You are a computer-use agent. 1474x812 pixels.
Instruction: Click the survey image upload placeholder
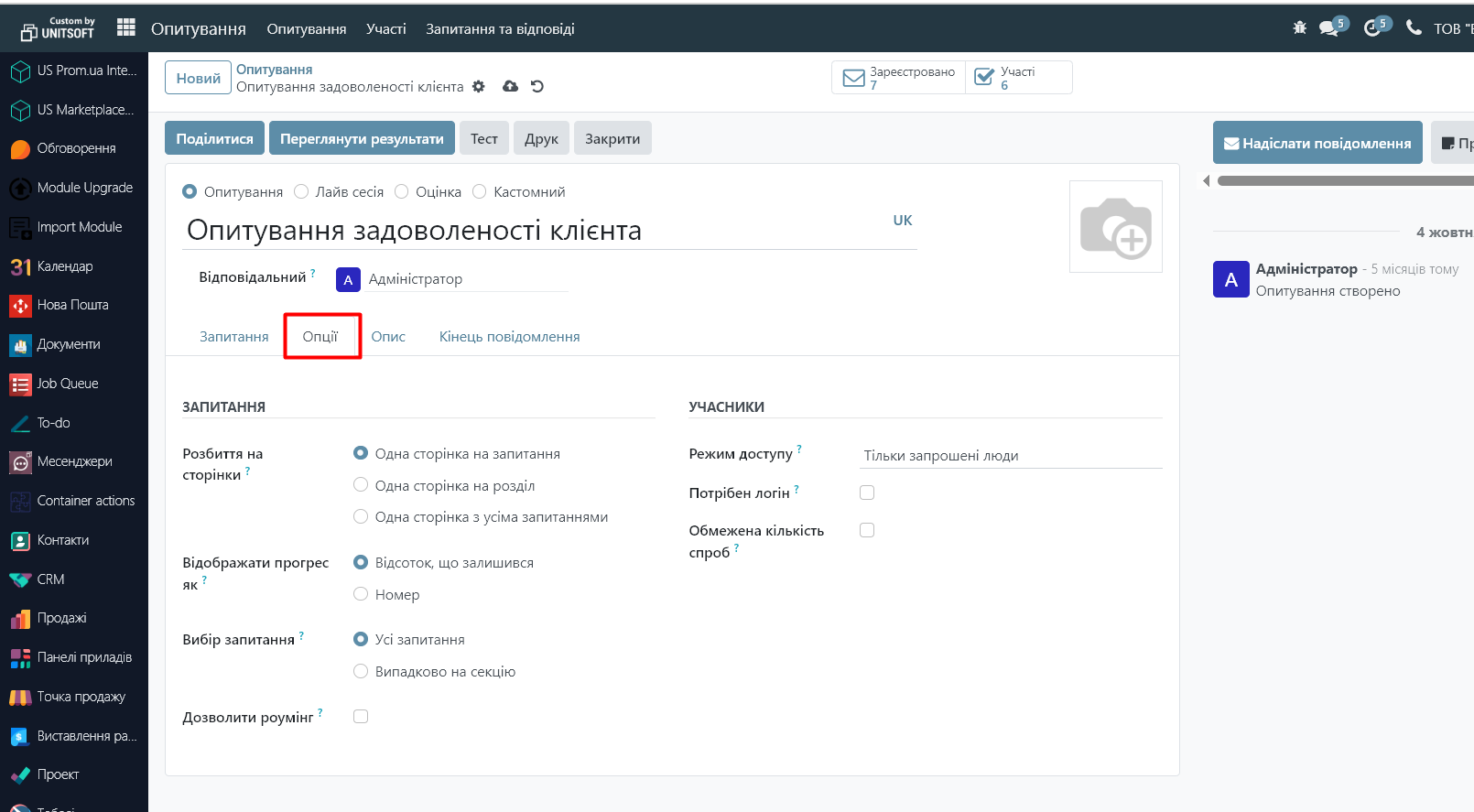point(1115,227)
